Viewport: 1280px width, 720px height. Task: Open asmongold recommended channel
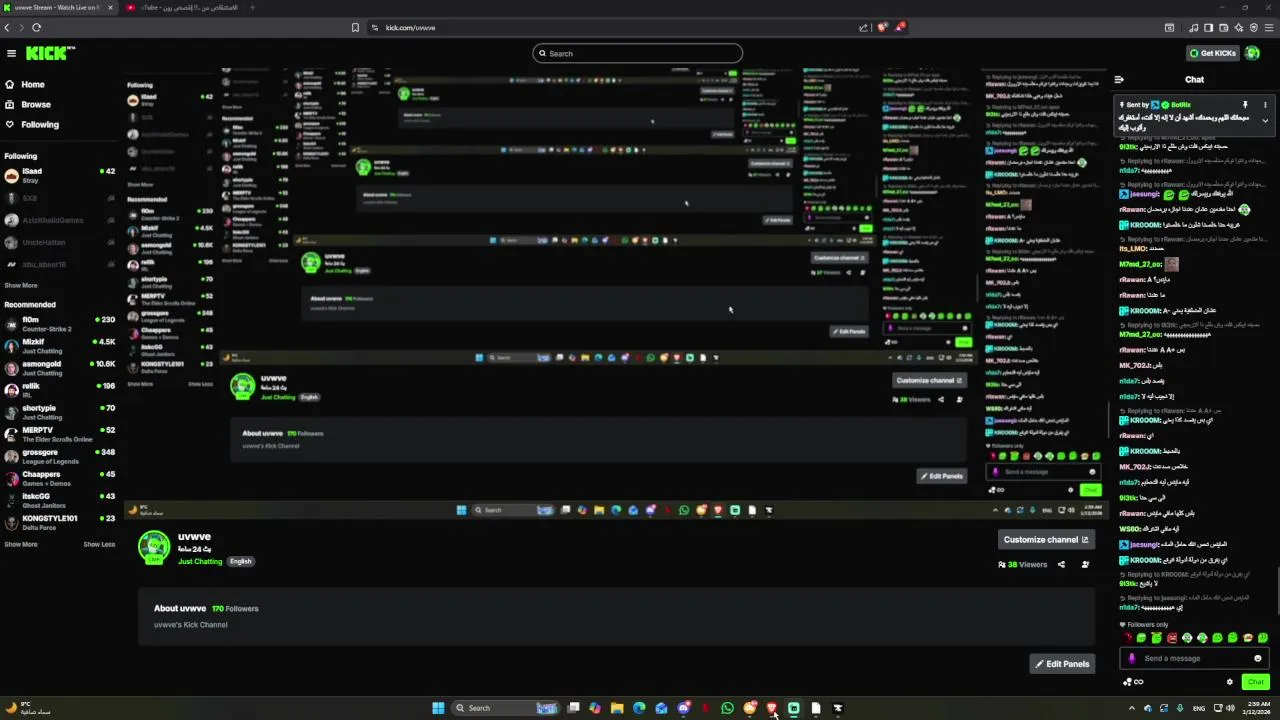[60, 368]
